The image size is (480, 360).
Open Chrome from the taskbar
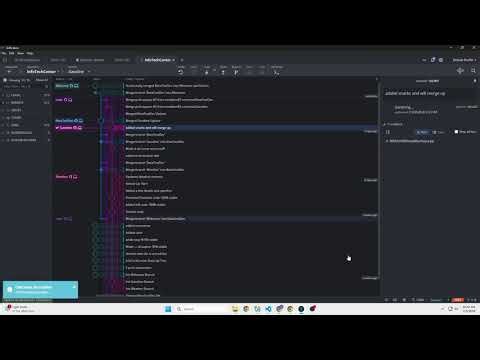click(246, 309)
